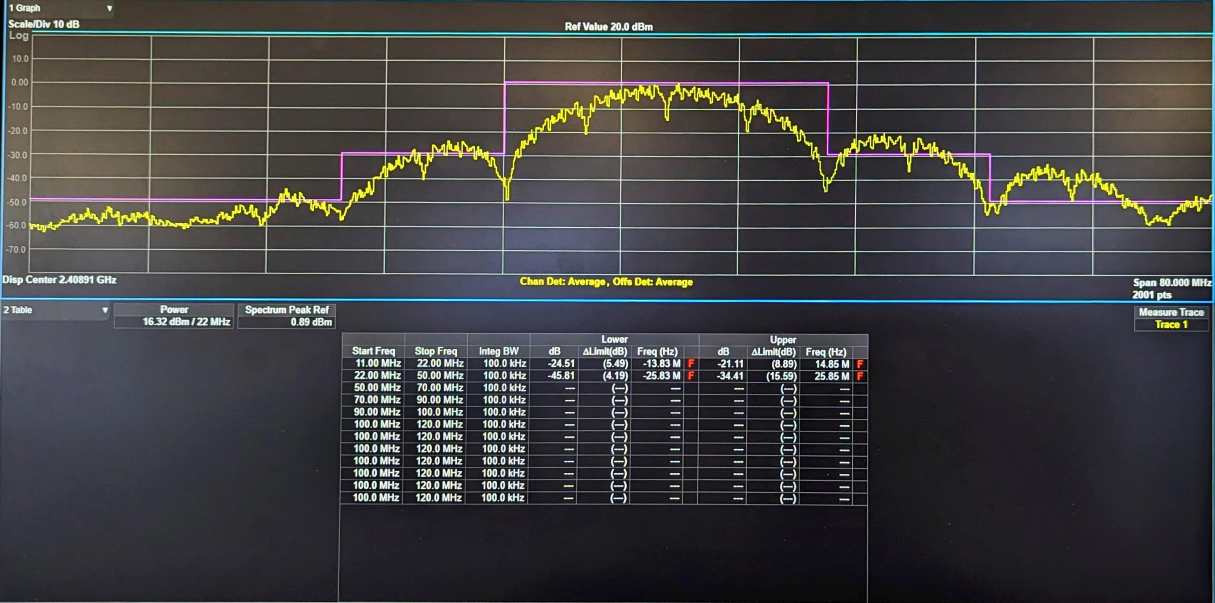The image size is (1215, 603).
Task: Click the red F fail flag in first Lower row
Action: (x=691, y=363)
